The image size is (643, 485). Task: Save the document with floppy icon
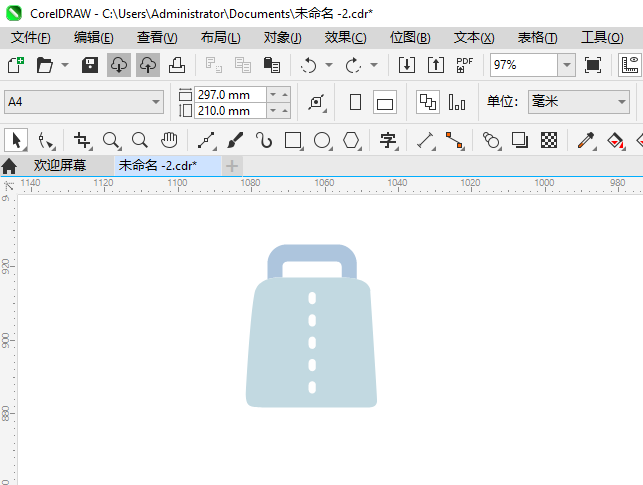pyautogui.click(x=90, y=65)
